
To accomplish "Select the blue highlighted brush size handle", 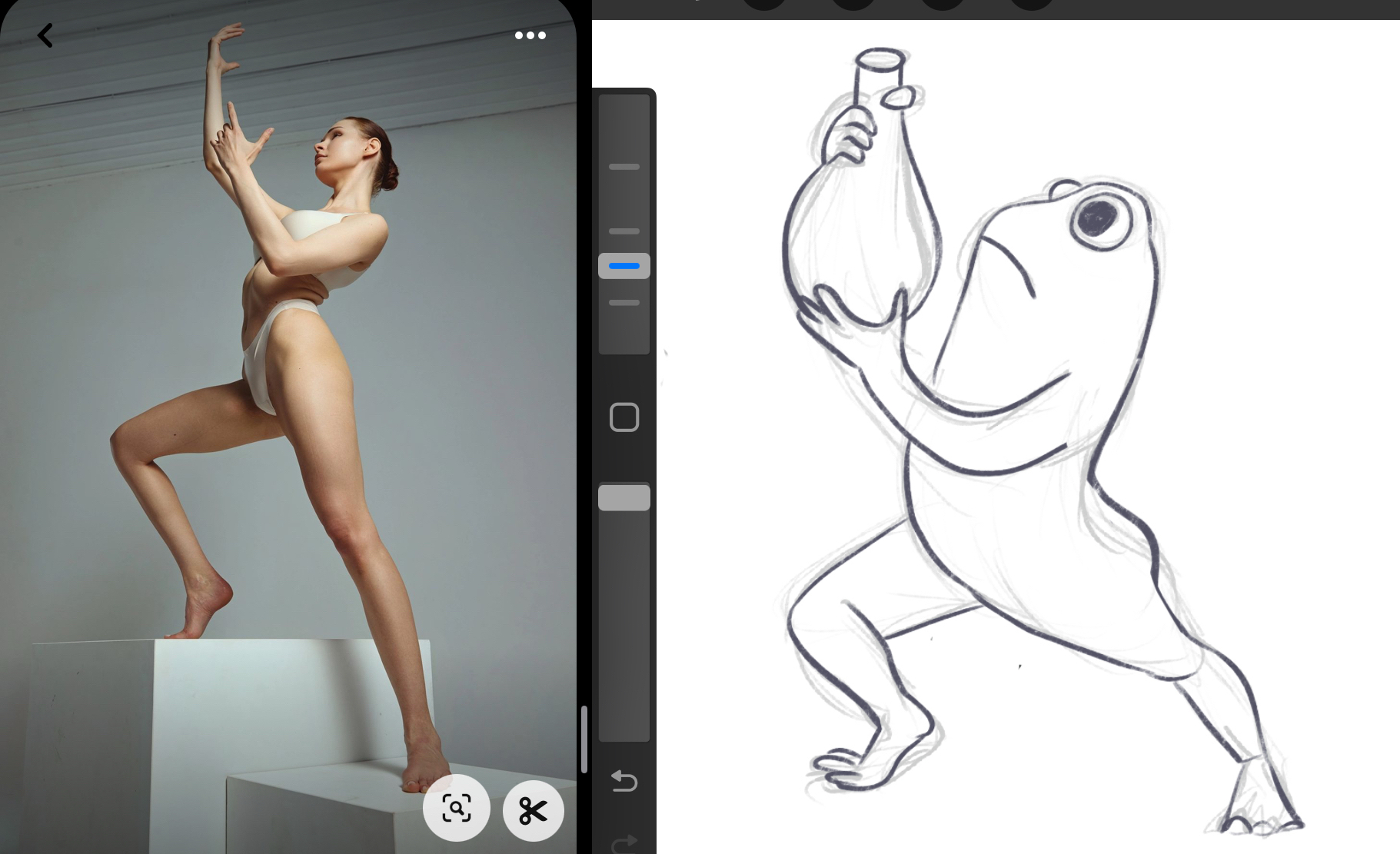I will point(624,266).
